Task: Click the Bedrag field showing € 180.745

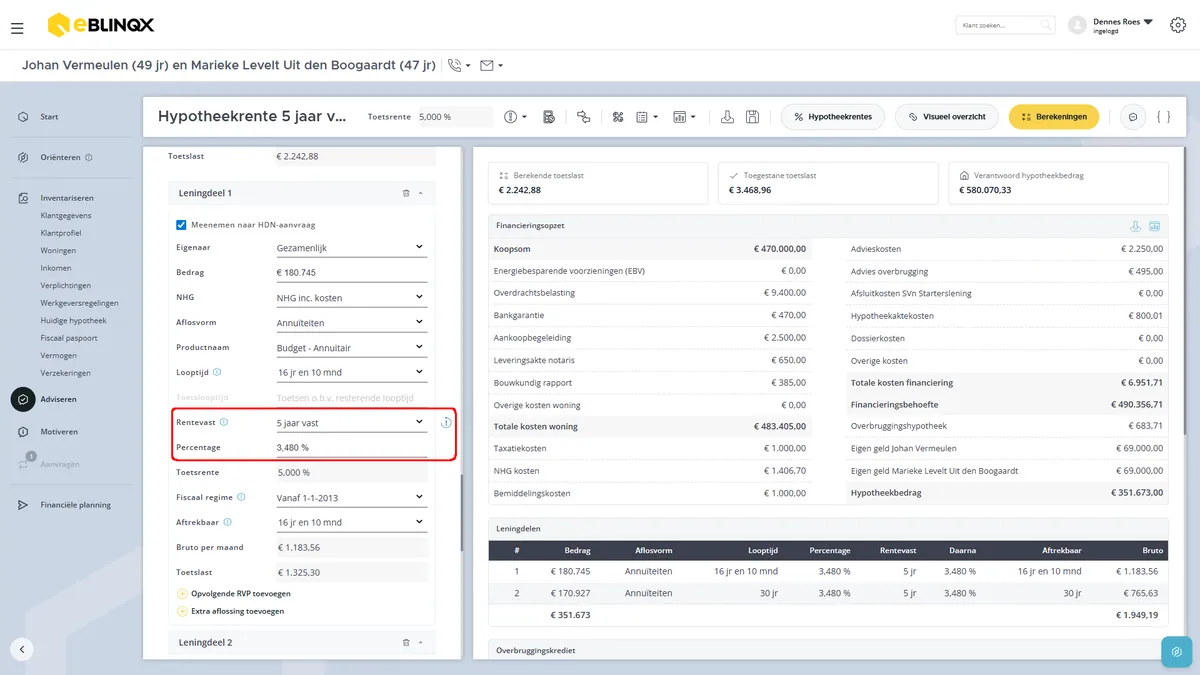Action: click(352, 272)
